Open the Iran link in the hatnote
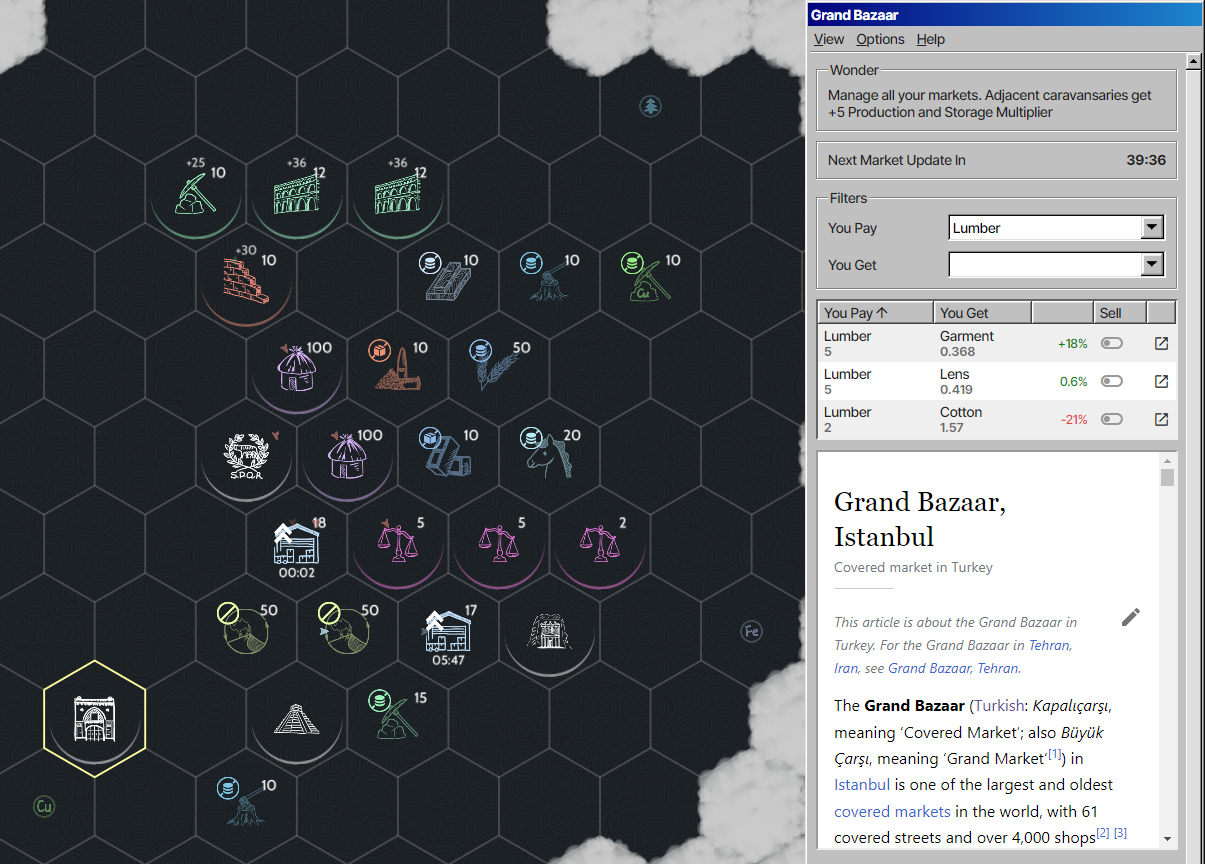This screenshot has width=1205, height=864. click(847, 668)
